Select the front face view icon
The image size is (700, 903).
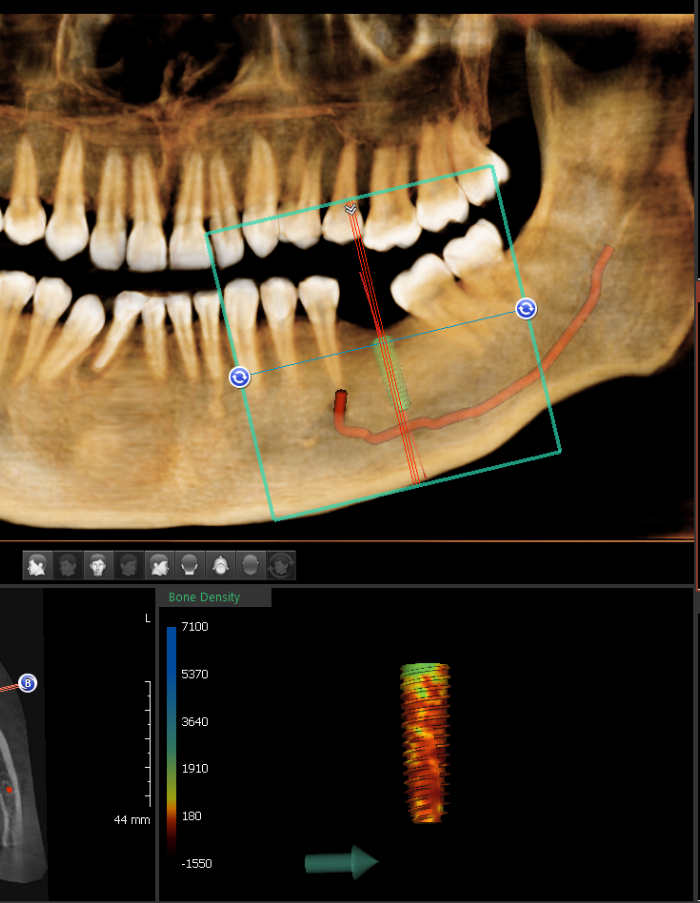(x=98, y=566)
